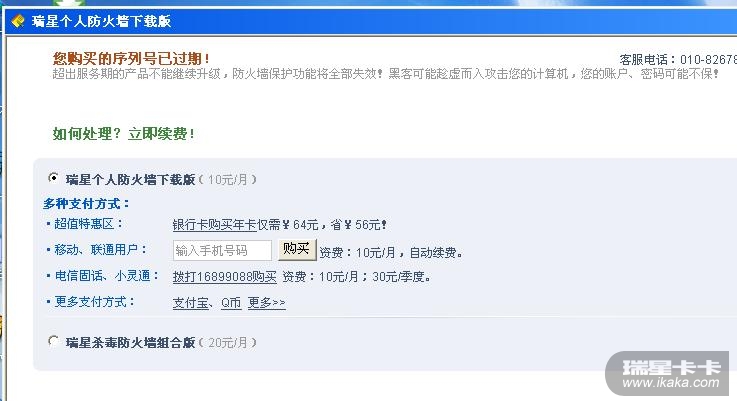The width and height of the screenshot is (737, 401).
Task: Click the 立即续费 heading text
Action: pyautogui.click(x=161, y=134)
